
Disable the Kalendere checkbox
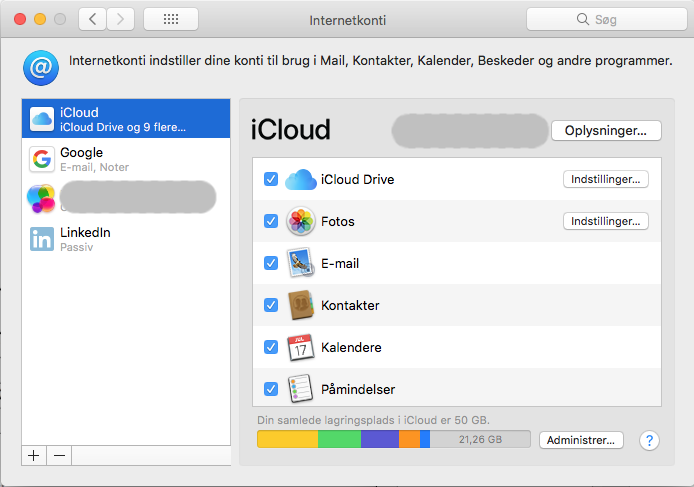pyautogui.click(x=271, y=347)
